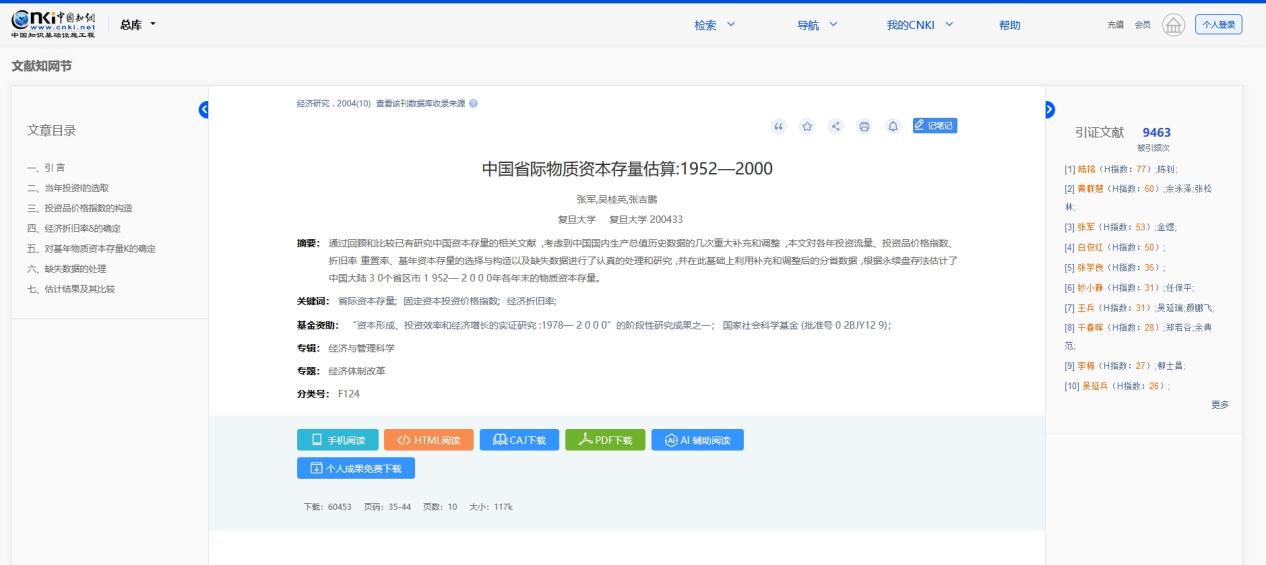Open the 总库 database dropdown
The height and width of the screenshot is (565, 1266).
point(138,25)
